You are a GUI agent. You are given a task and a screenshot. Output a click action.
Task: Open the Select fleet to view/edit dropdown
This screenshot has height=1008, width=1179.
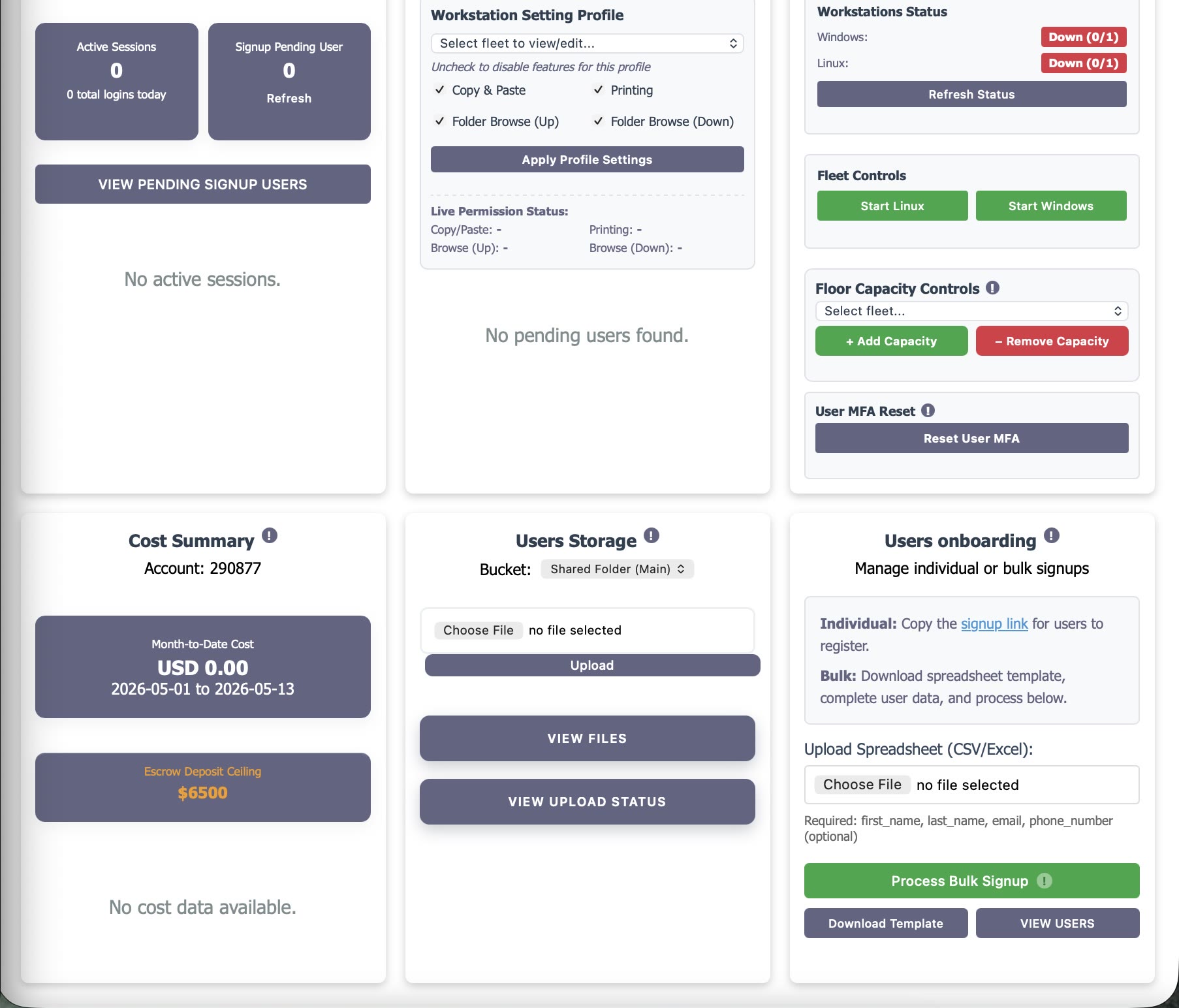pyautogui.click(x=588, y=44)
